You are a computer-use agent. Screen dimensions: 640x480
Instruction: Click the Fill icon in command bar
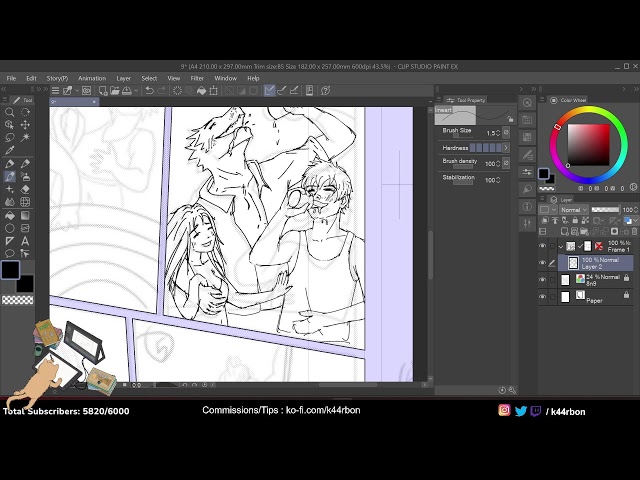tap(201, 91)
